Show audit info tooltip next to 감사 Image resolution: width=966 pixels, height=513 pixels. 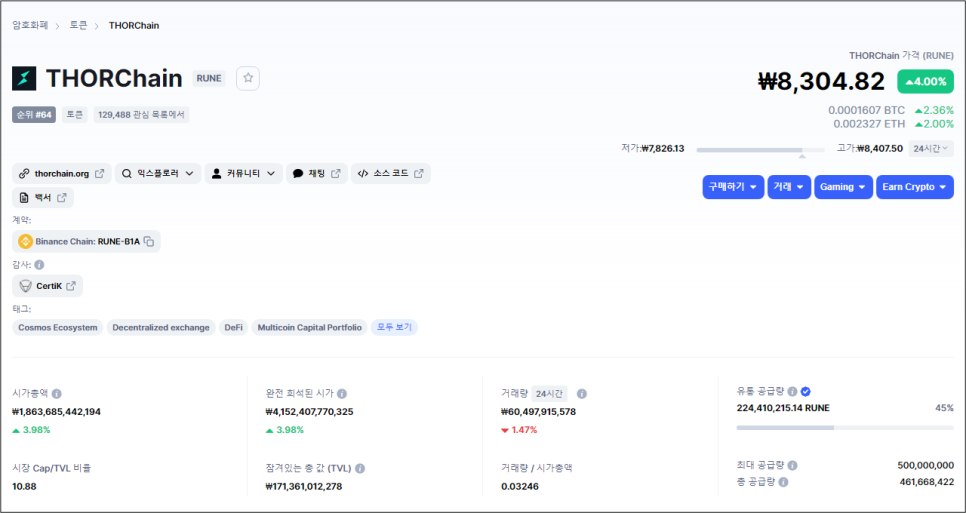coord(39,265)
